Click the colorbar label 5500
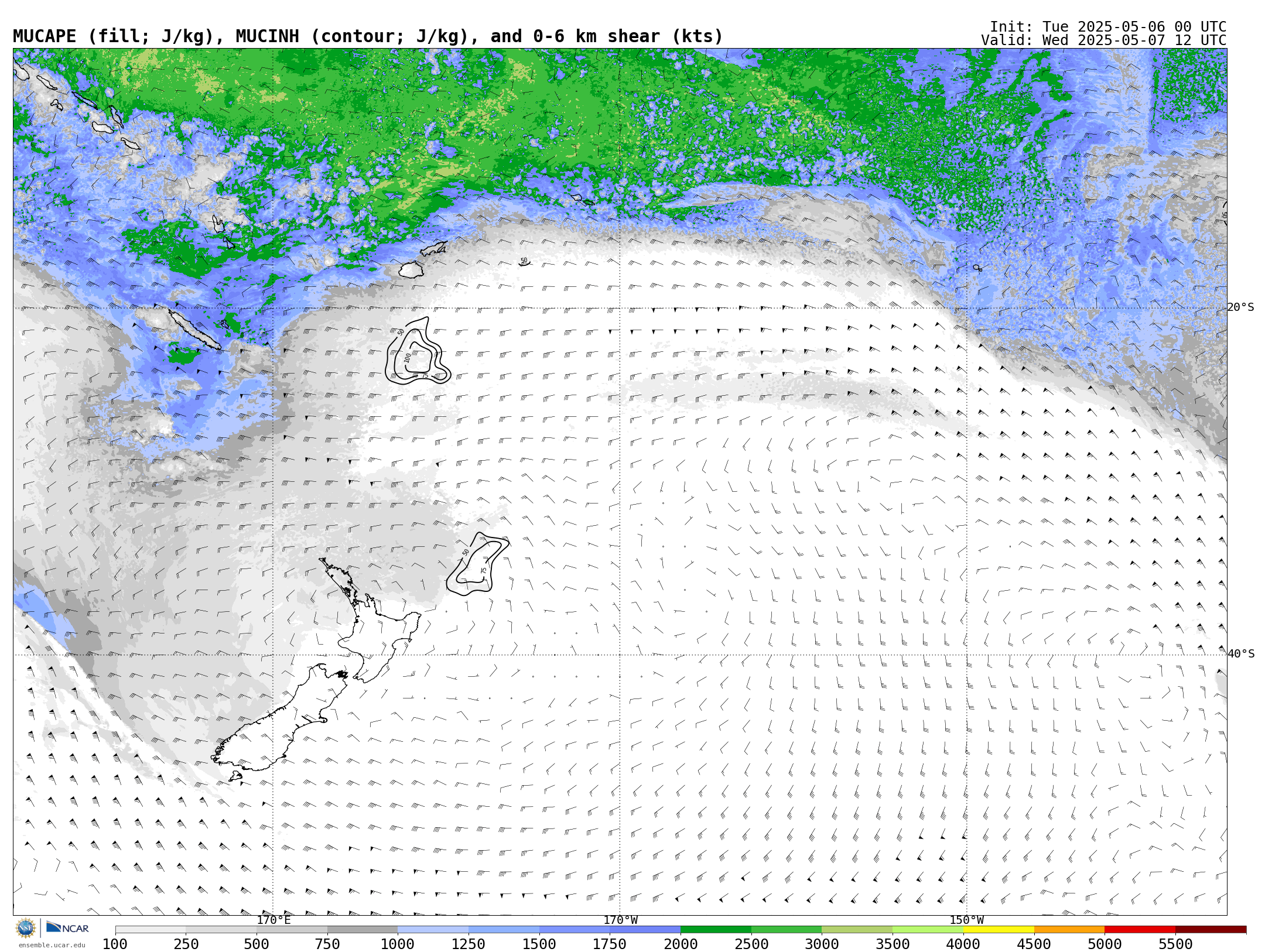 (x=1175, y=944)
